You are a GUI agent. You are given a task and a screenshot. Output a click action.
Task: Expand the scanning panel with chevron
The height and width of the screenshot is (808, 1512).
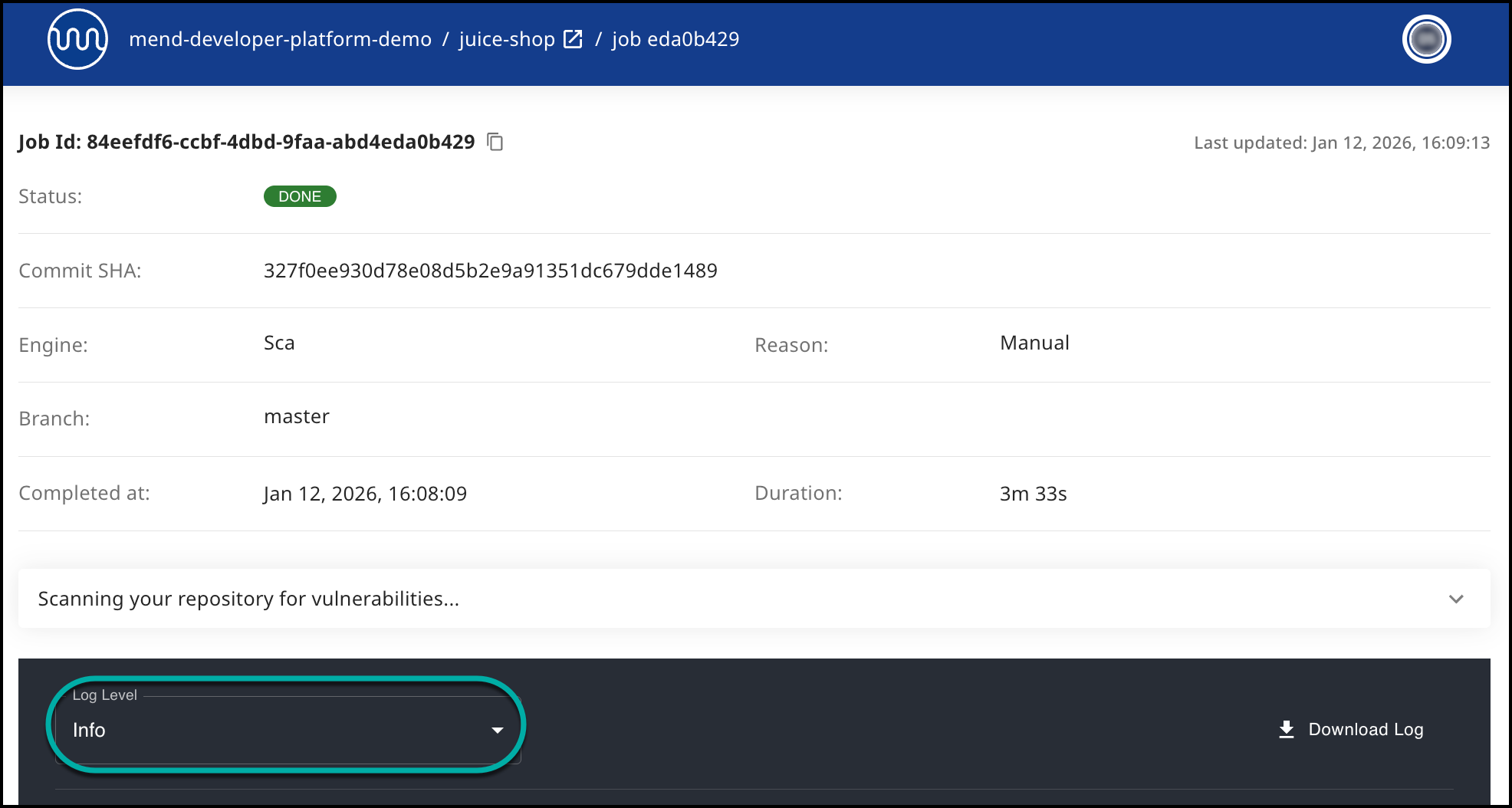1456,599
